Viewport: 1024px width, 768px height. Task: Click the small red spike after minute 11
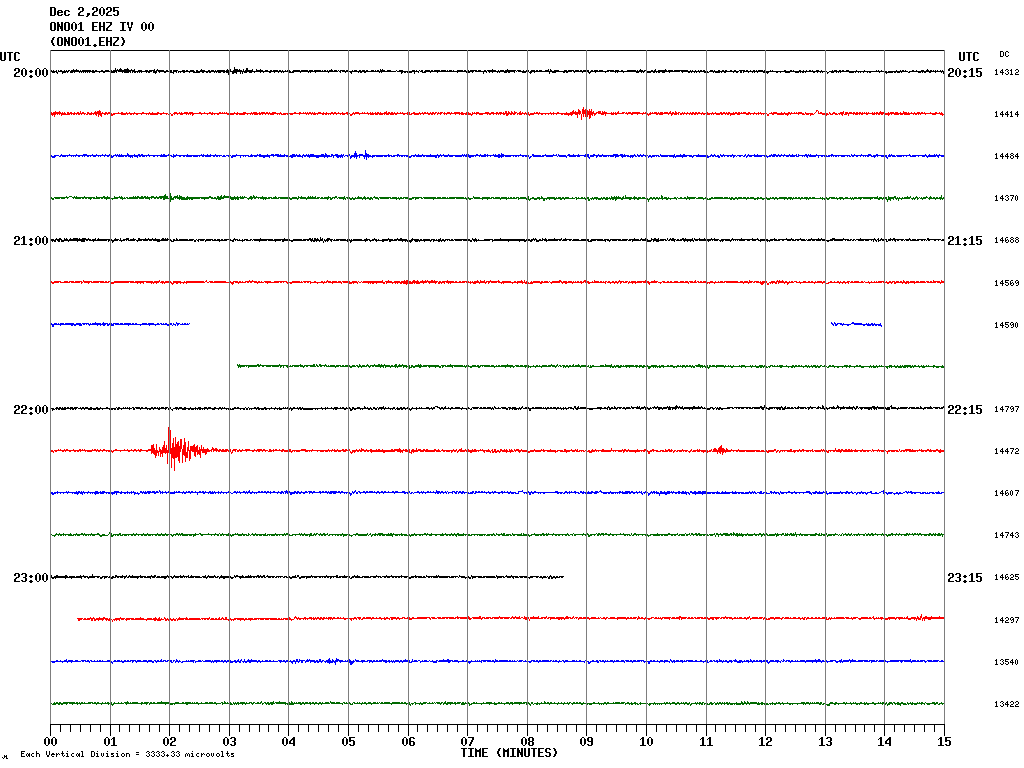[720, 450]
